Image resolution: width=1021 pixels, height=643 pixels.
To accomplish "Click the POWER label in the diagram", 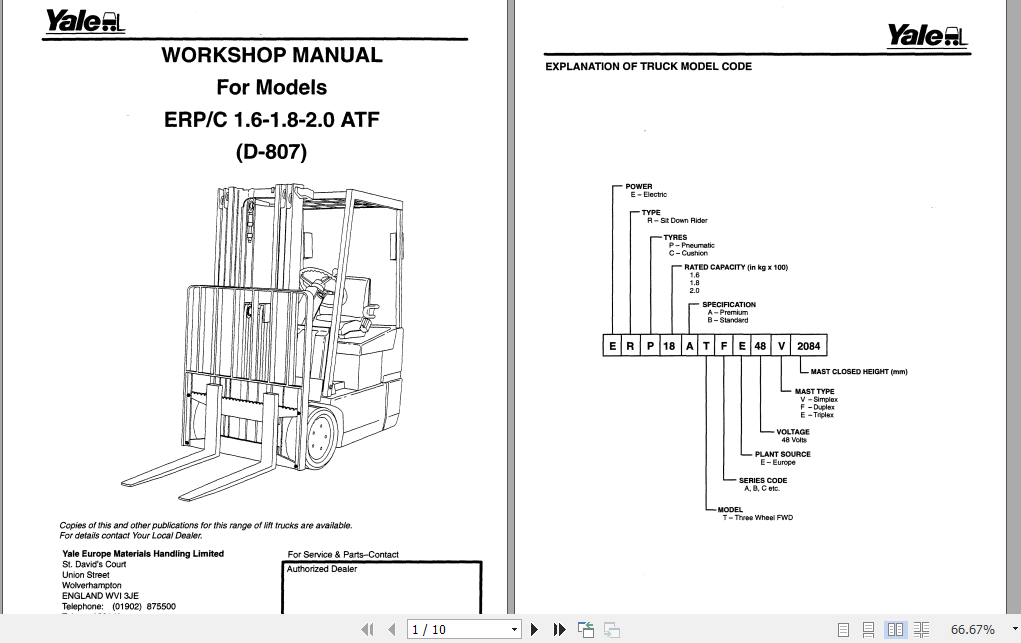I will 638,186.
